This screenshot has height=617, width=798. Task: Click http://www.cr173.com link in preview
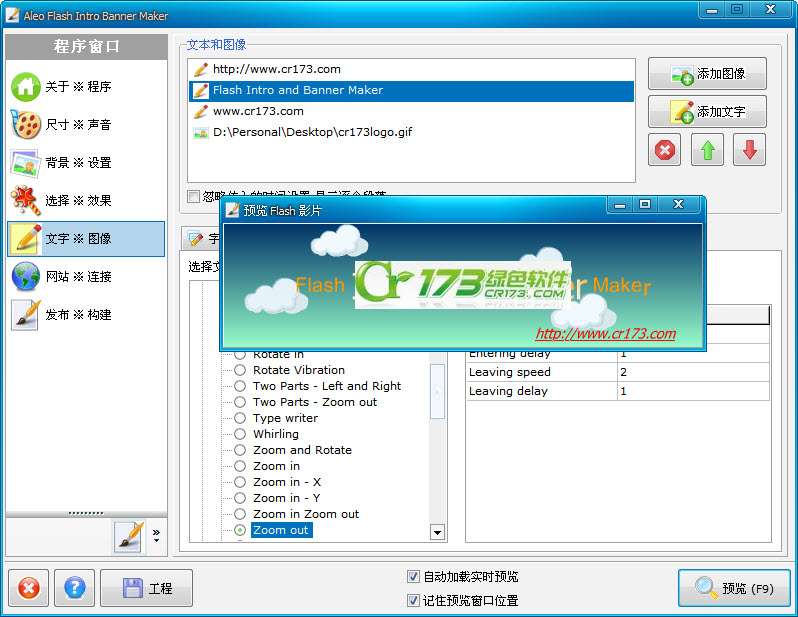coord(606,334)
